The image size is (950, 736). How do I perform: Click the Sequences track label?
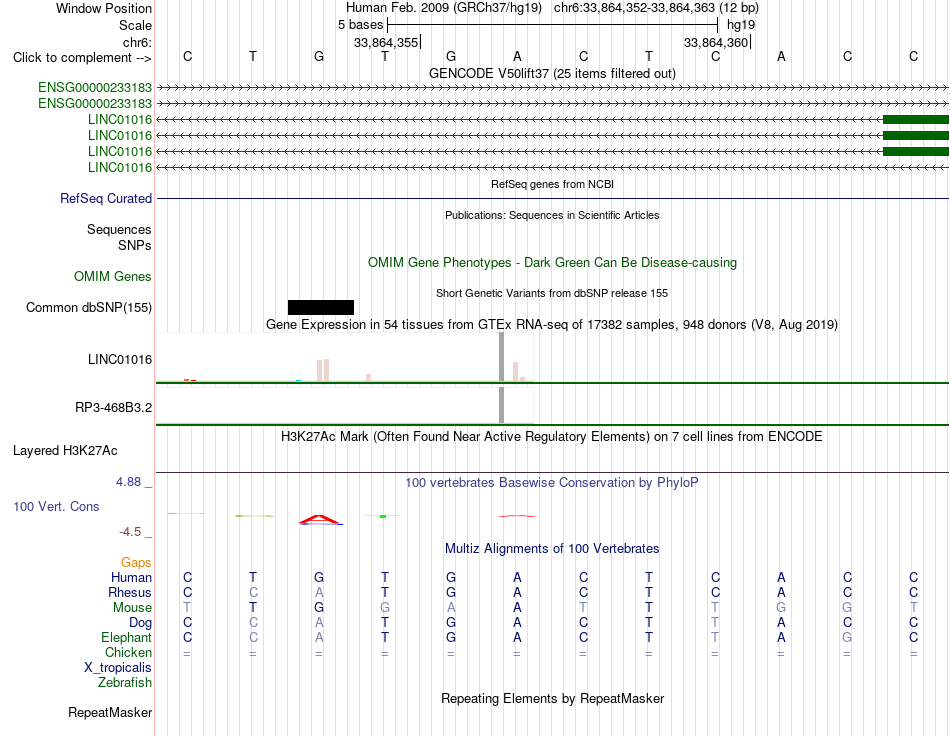(x=119, y=229)
